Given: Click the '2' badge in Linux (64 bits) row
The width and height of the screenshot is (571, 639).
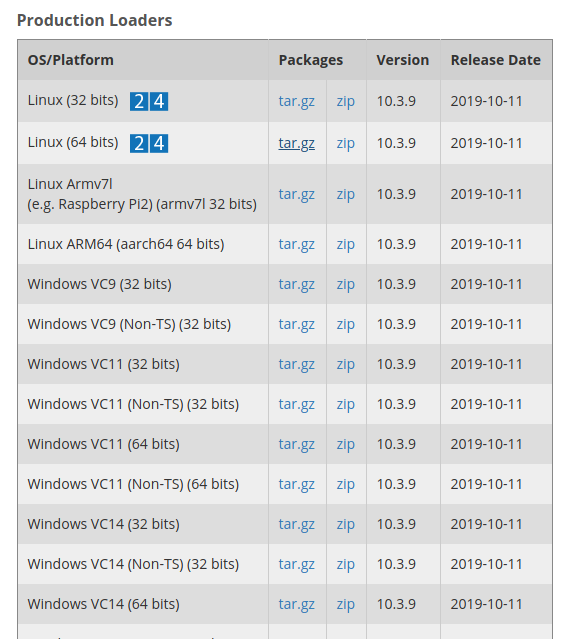Looking at the screenshot, I should pyautogui.click(x=139, y=143).
